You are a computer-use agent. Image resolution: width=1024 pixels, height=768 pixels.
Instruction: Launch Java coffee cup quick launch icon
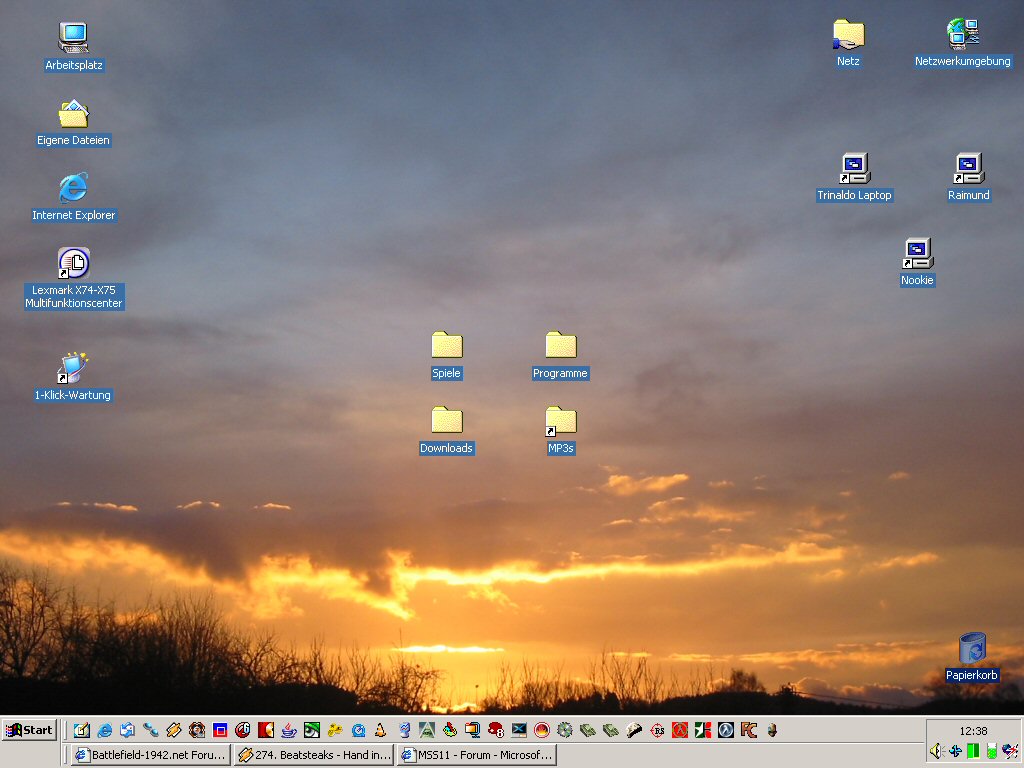click(x=288, y=730)
